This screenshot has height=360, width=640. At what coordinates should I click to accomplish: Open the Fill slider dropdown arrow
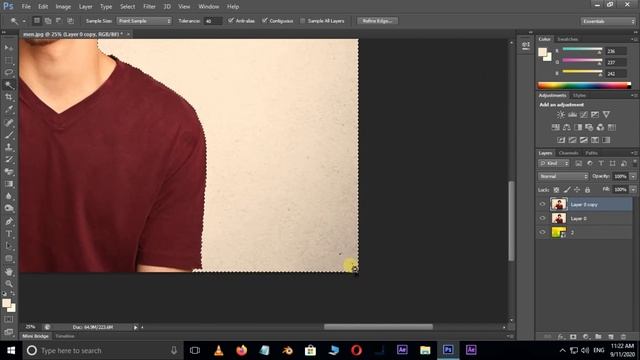point(633,190)
